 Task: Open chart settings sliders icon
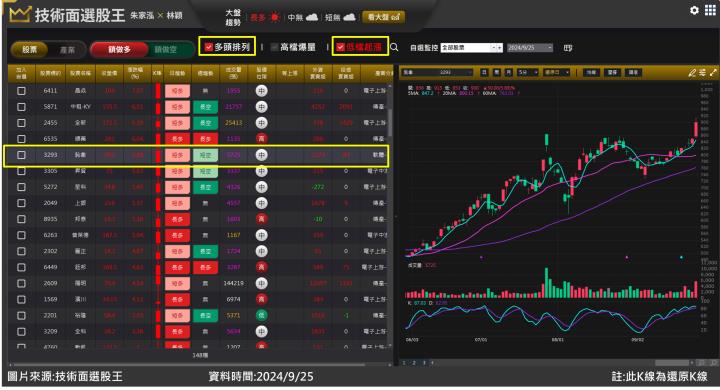click(703, 73)
